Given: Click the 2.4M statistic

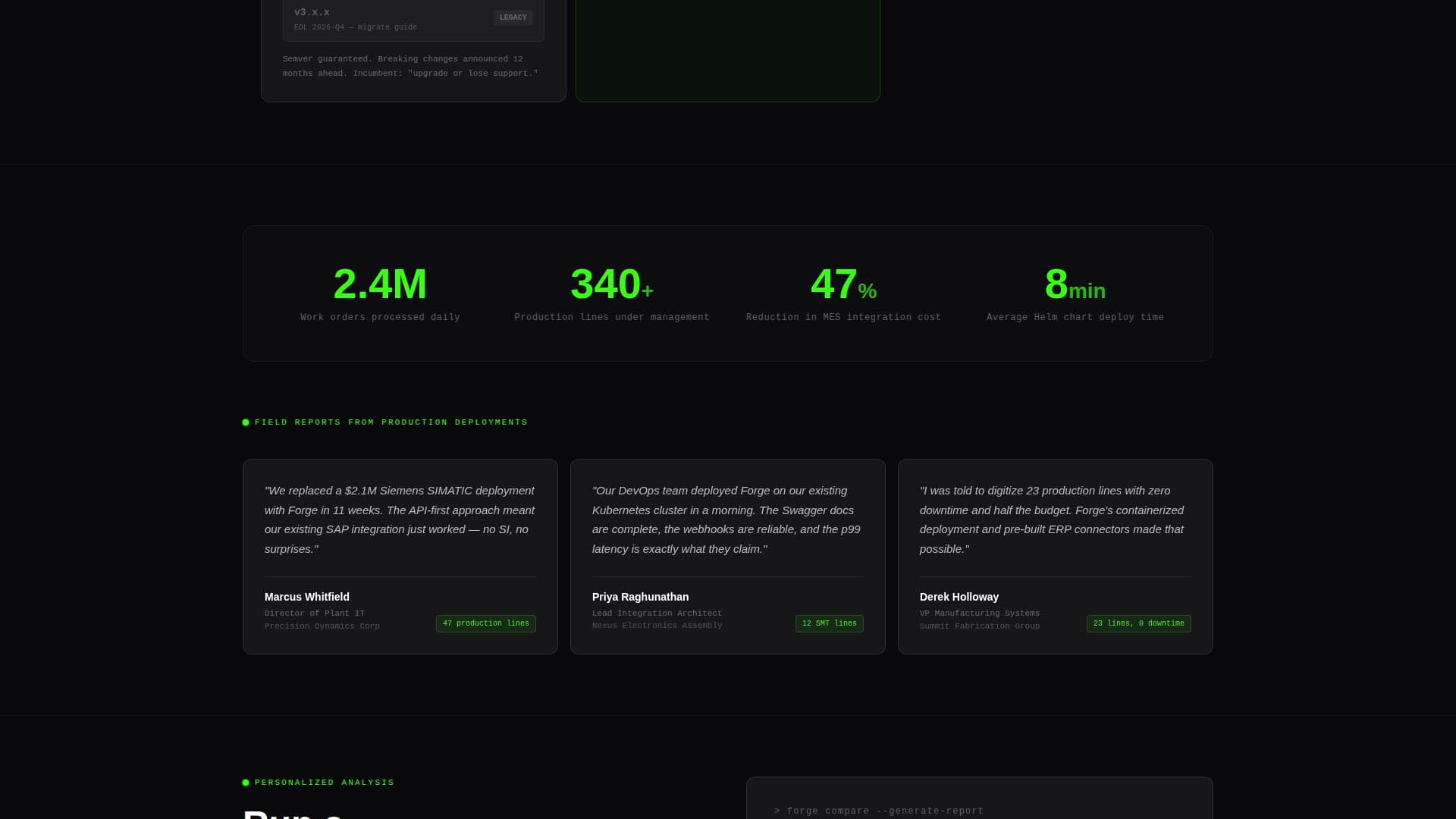Looking at the screenshot, I should 380,284.
